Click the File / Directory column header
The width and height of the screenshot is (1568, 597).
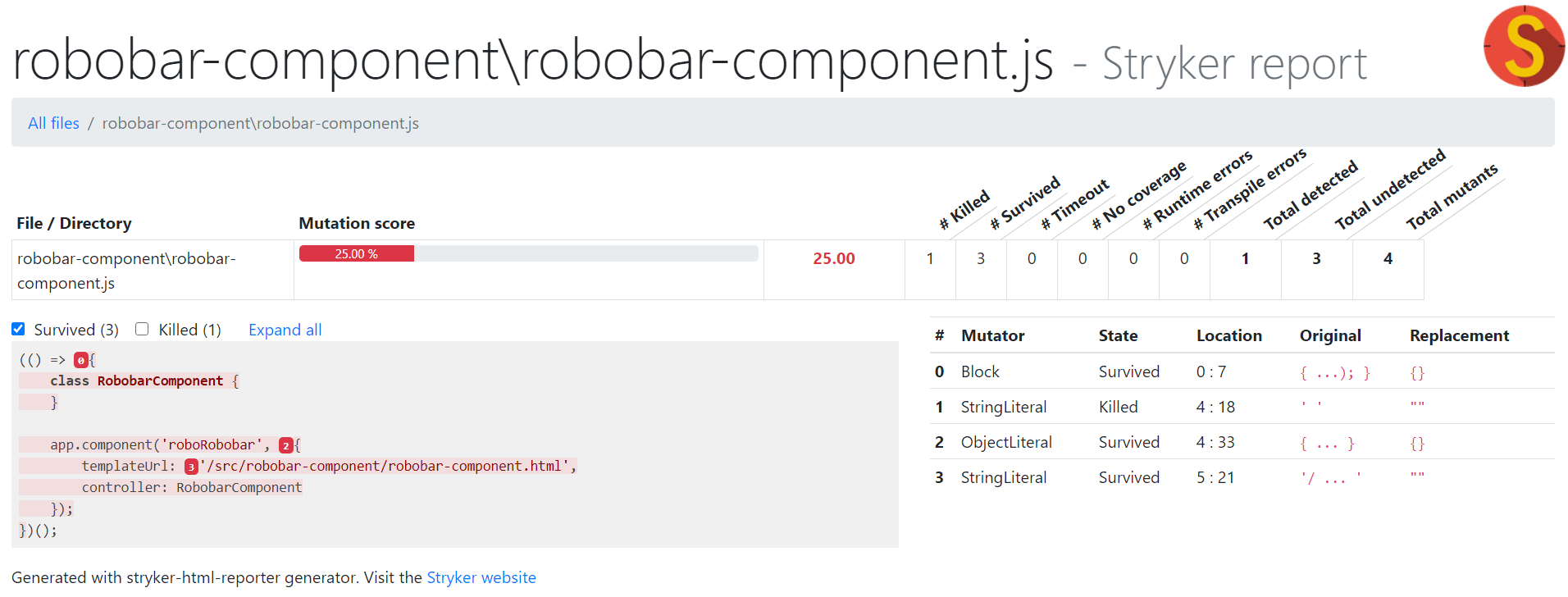(x=74, y=223)
